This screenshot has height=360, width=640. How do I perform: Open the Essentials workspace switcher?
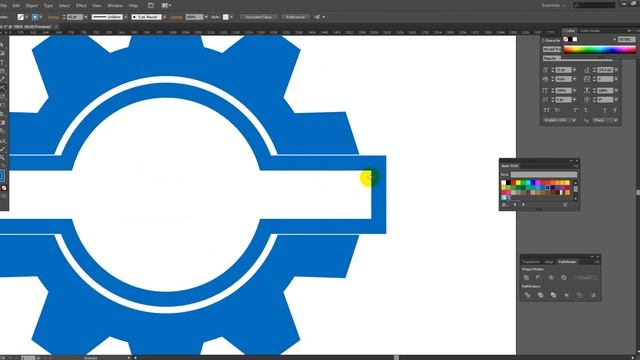[x=553, y=5]
